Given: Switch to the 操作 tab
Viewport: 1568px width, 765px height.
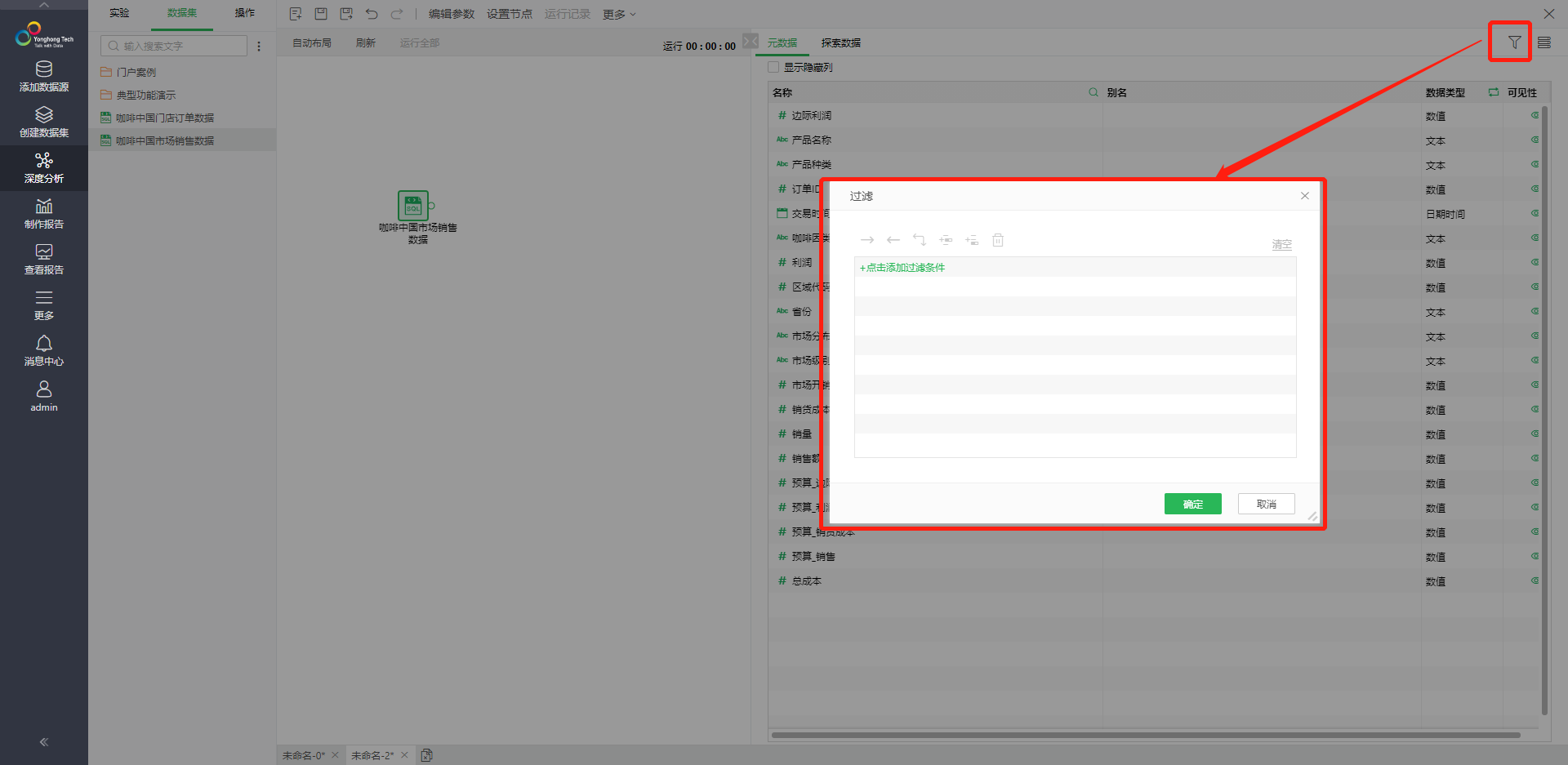Looking at the screenshot, I should tap(245, 13).
